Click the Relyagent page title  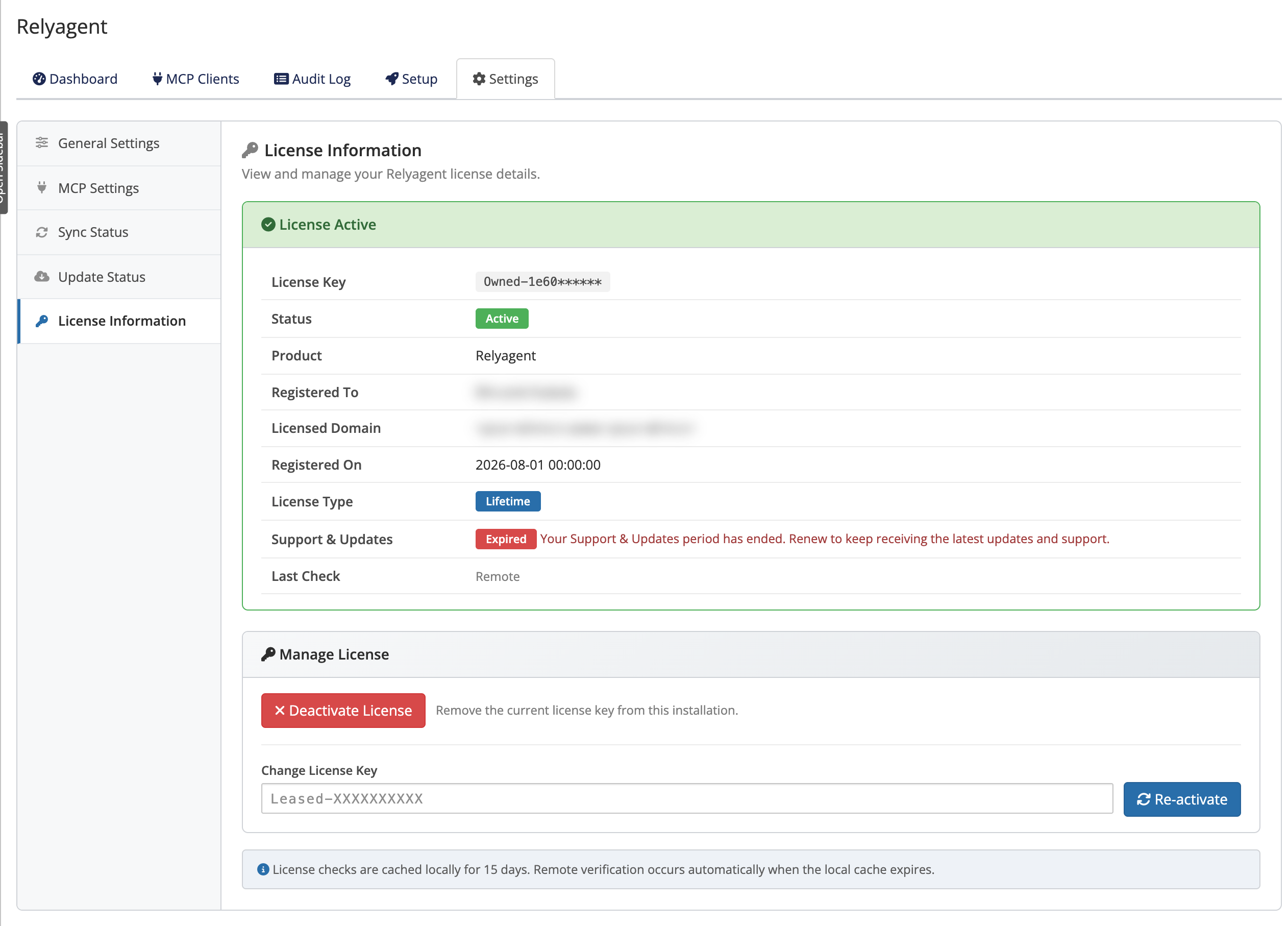point(62,27)
